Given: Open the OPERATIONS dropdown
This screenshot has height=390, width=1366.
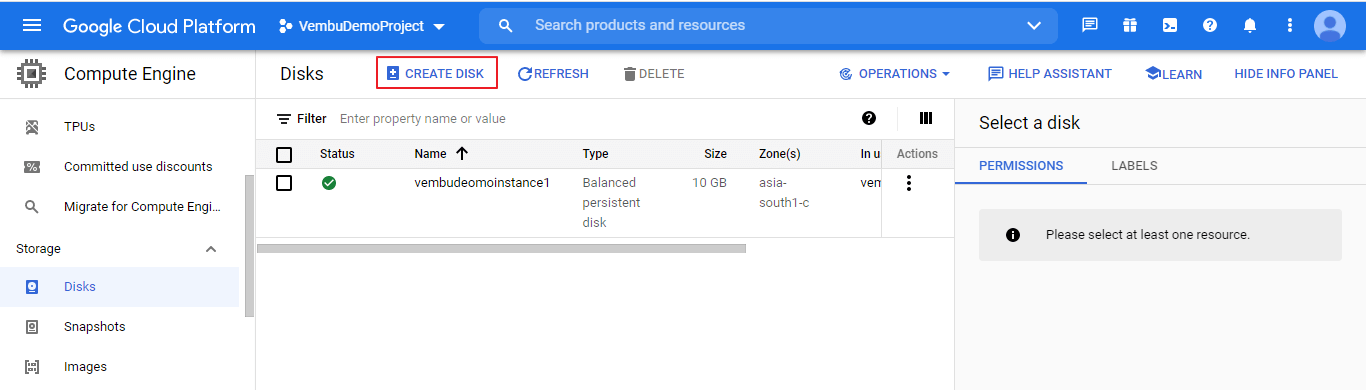Looking at the screenshot, I should 894,74.
